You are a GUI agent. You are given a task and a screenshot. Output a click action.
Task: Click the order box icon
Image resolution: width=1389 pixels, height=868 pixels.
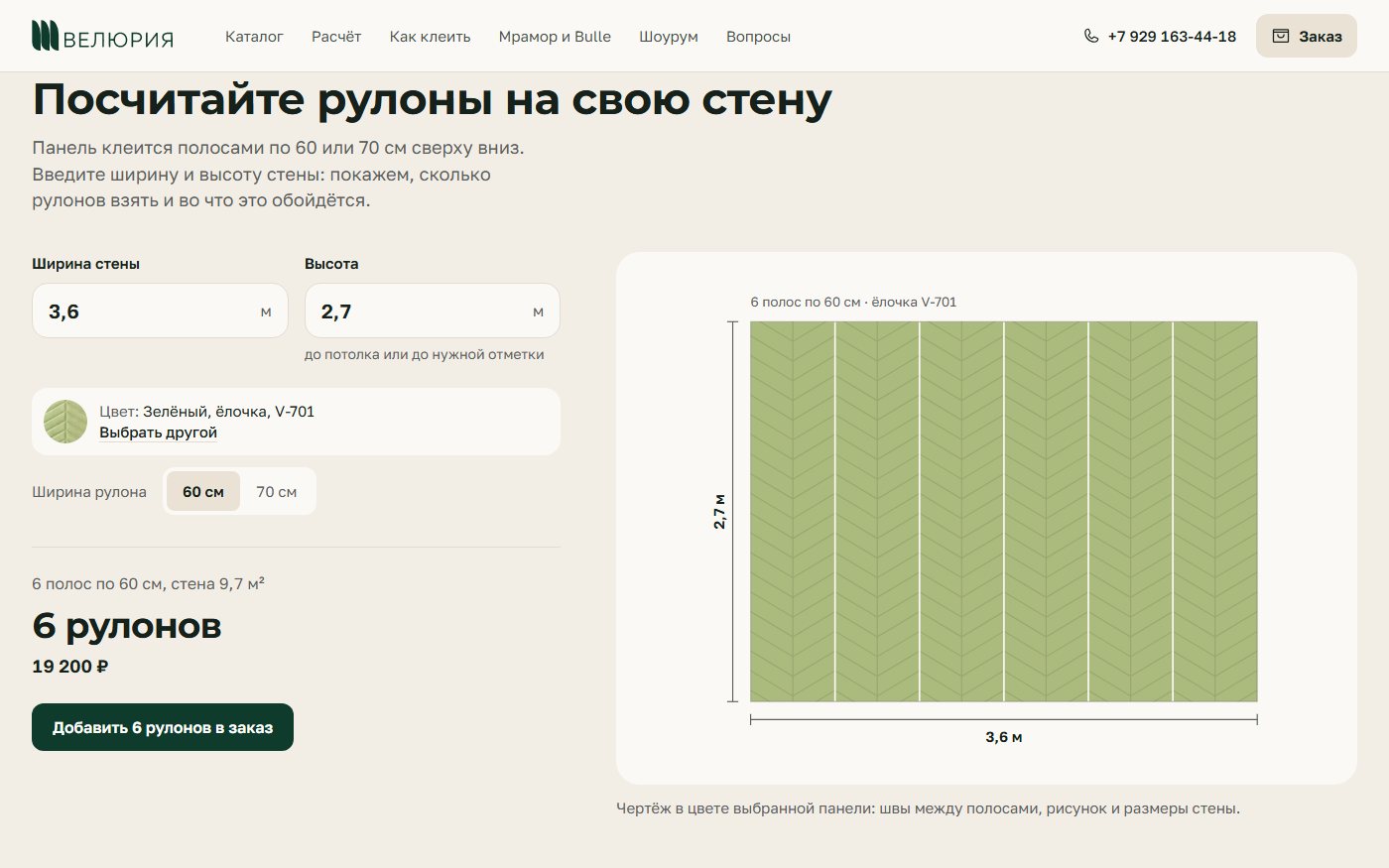(1281, 37)
